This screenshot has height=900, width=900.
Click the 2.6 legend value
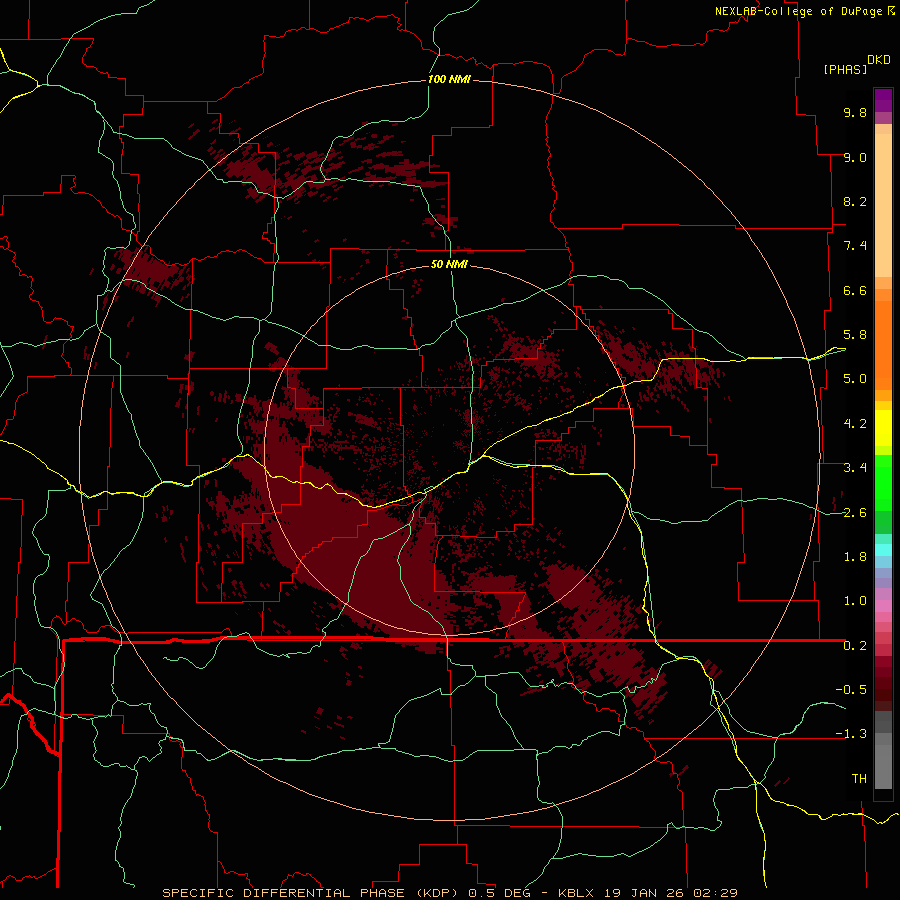855,513
